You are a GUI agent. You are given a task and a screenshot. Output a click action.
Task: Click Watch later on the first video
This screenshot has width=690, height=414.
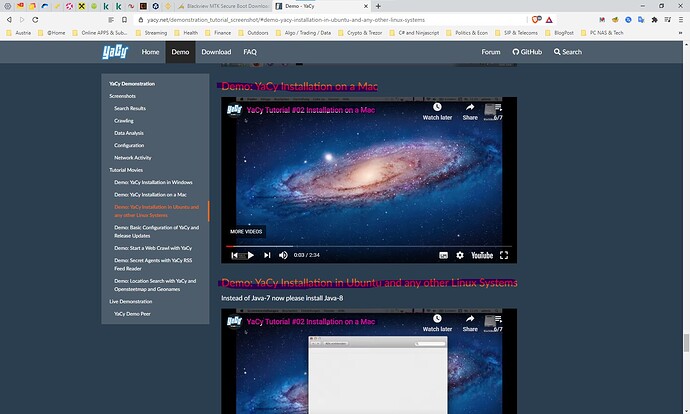[x=437, y=112]
